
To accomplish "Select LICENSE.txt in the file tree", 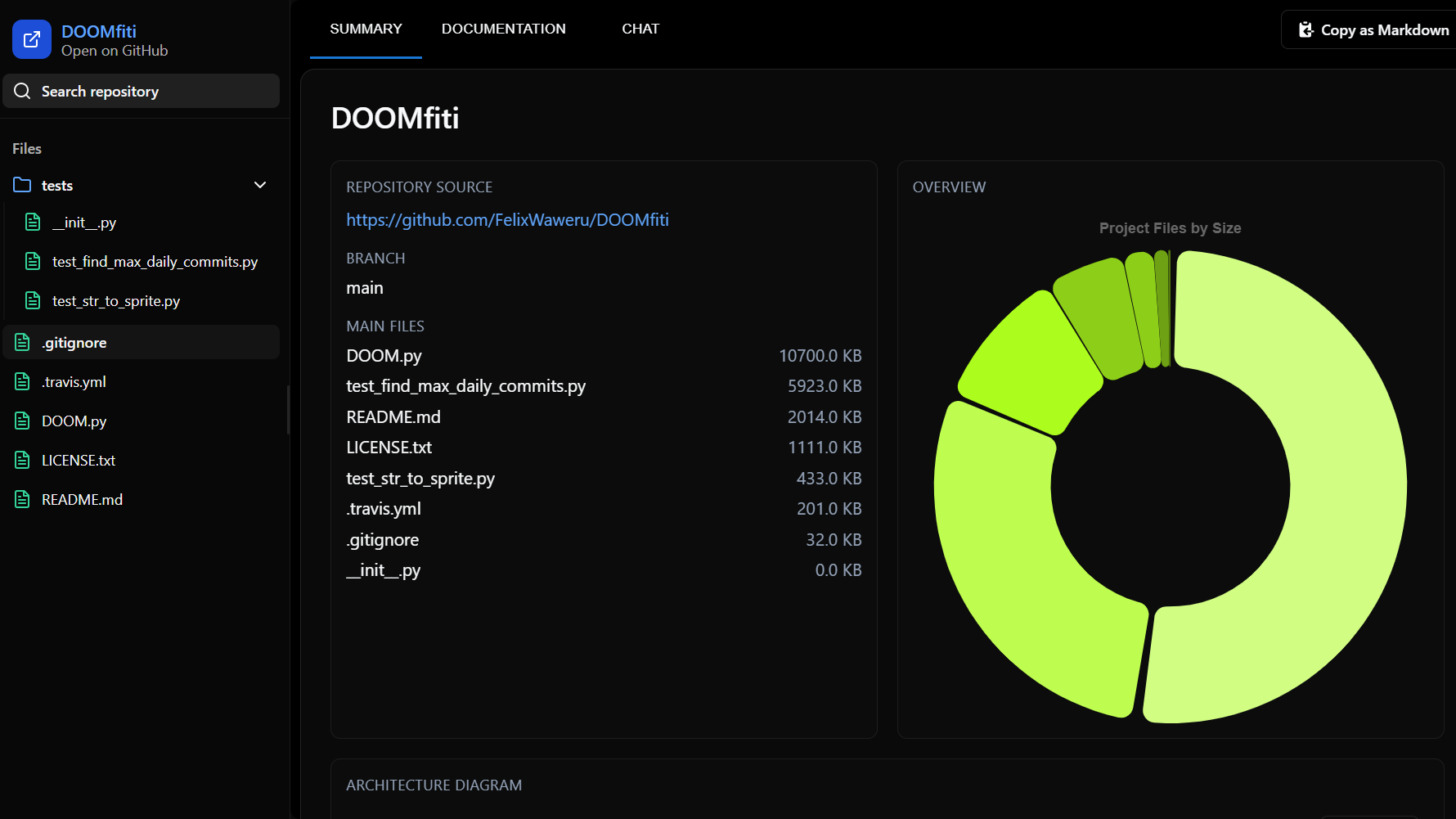I will coord(79,460).
